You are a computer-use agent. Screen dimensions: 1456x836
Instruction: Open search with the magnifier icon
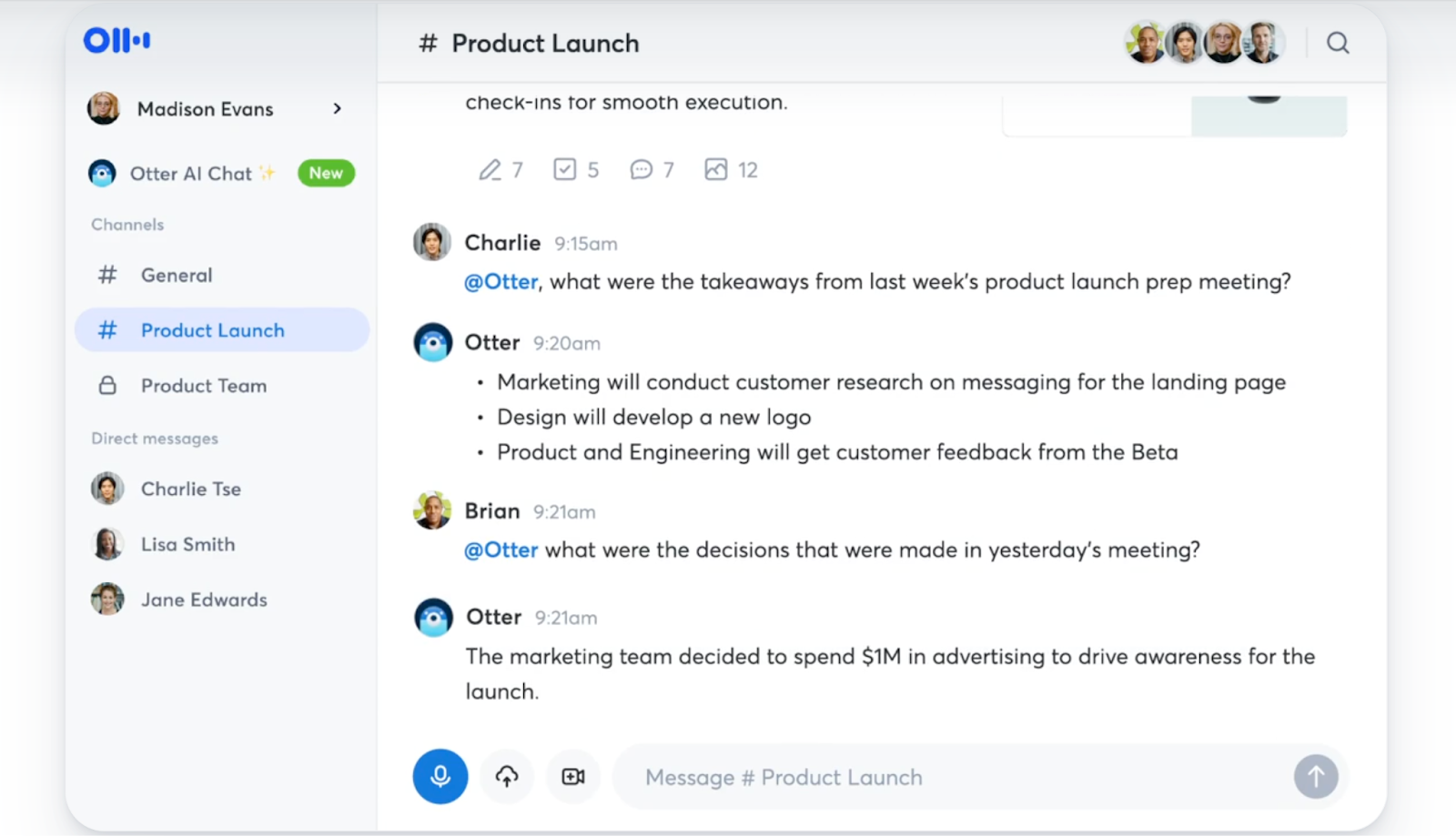[x=1338, y=43]
